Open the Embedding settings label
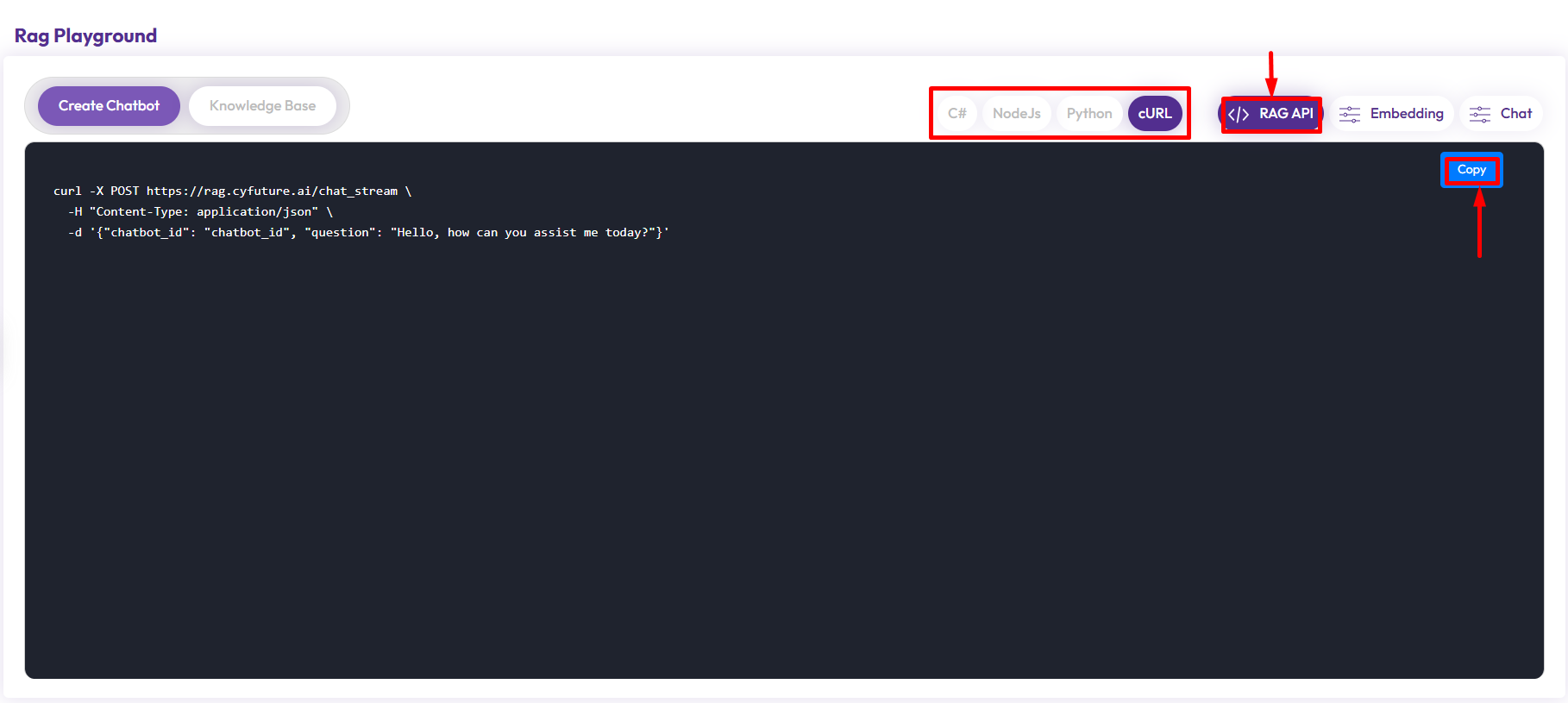Viewport: 1568px width, 703px height. pyautogui.click(x=1406, y=114)
